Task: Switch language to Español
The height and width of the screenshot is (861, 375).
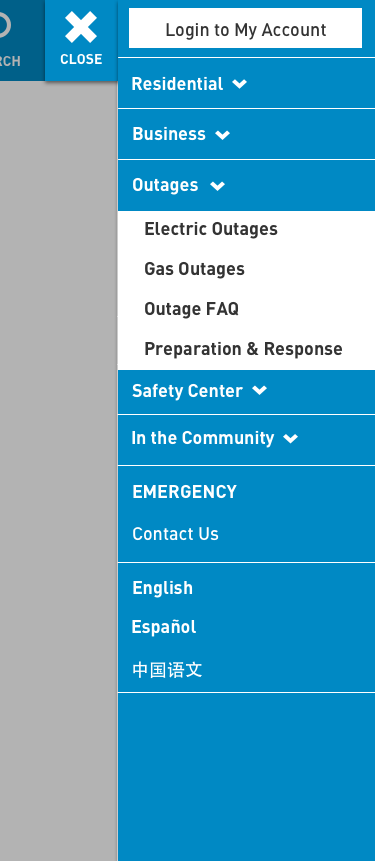Action: [x=164, y=627]
